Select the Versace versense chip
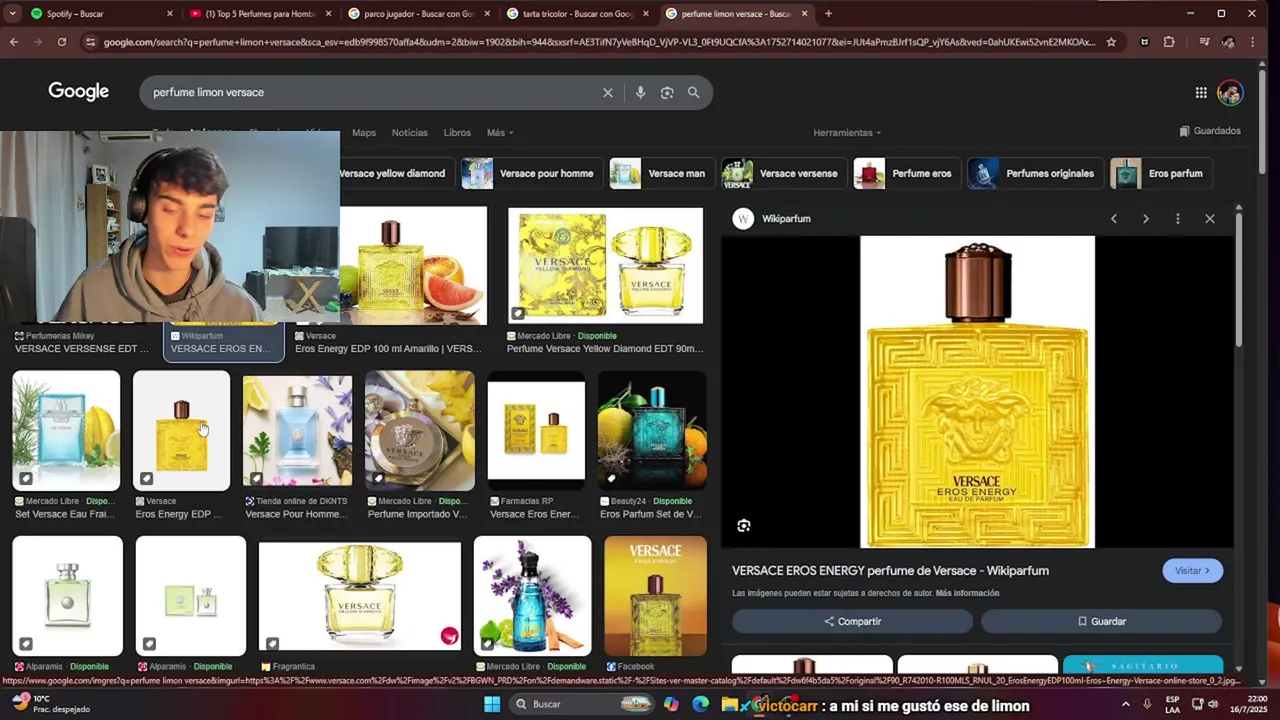1280x720 pixels. [783, 174]
